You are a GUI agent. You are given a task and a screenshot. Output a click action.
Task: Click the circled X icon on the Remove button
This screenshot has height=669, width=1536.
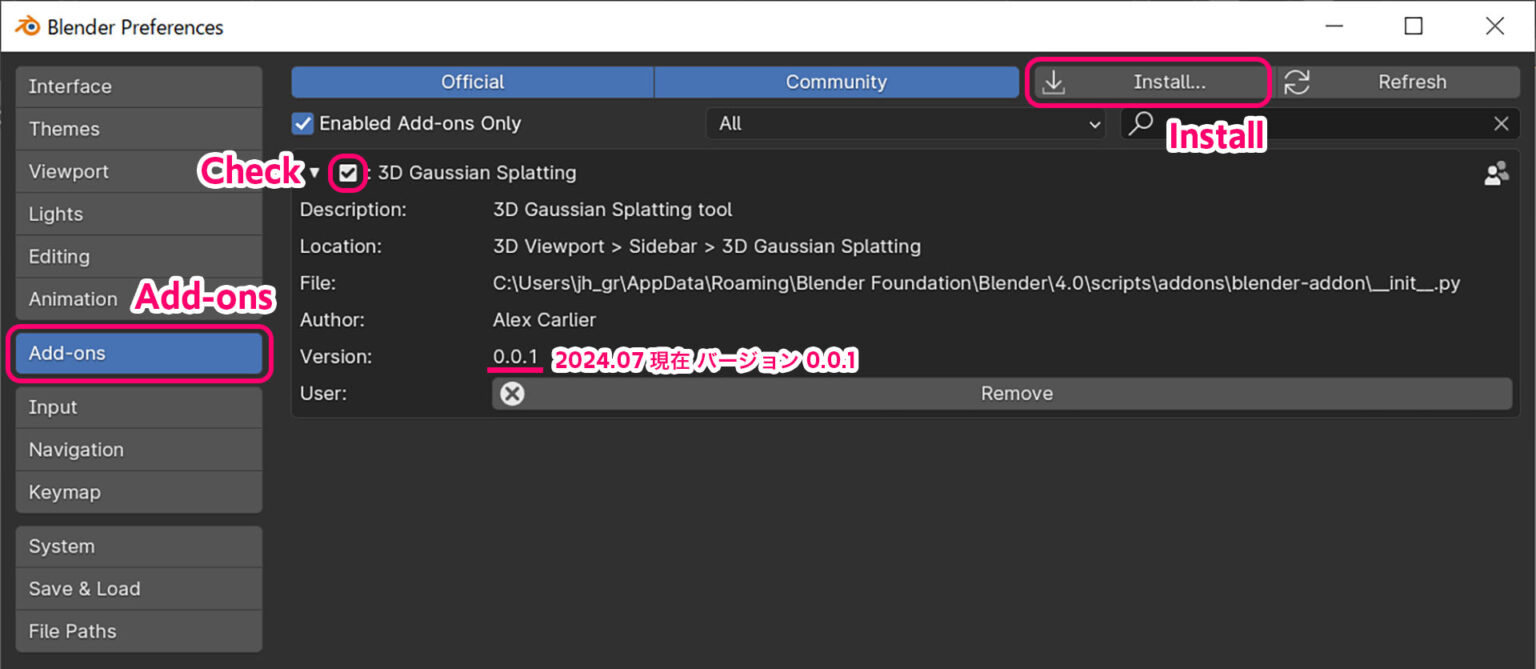click(512, 393)
